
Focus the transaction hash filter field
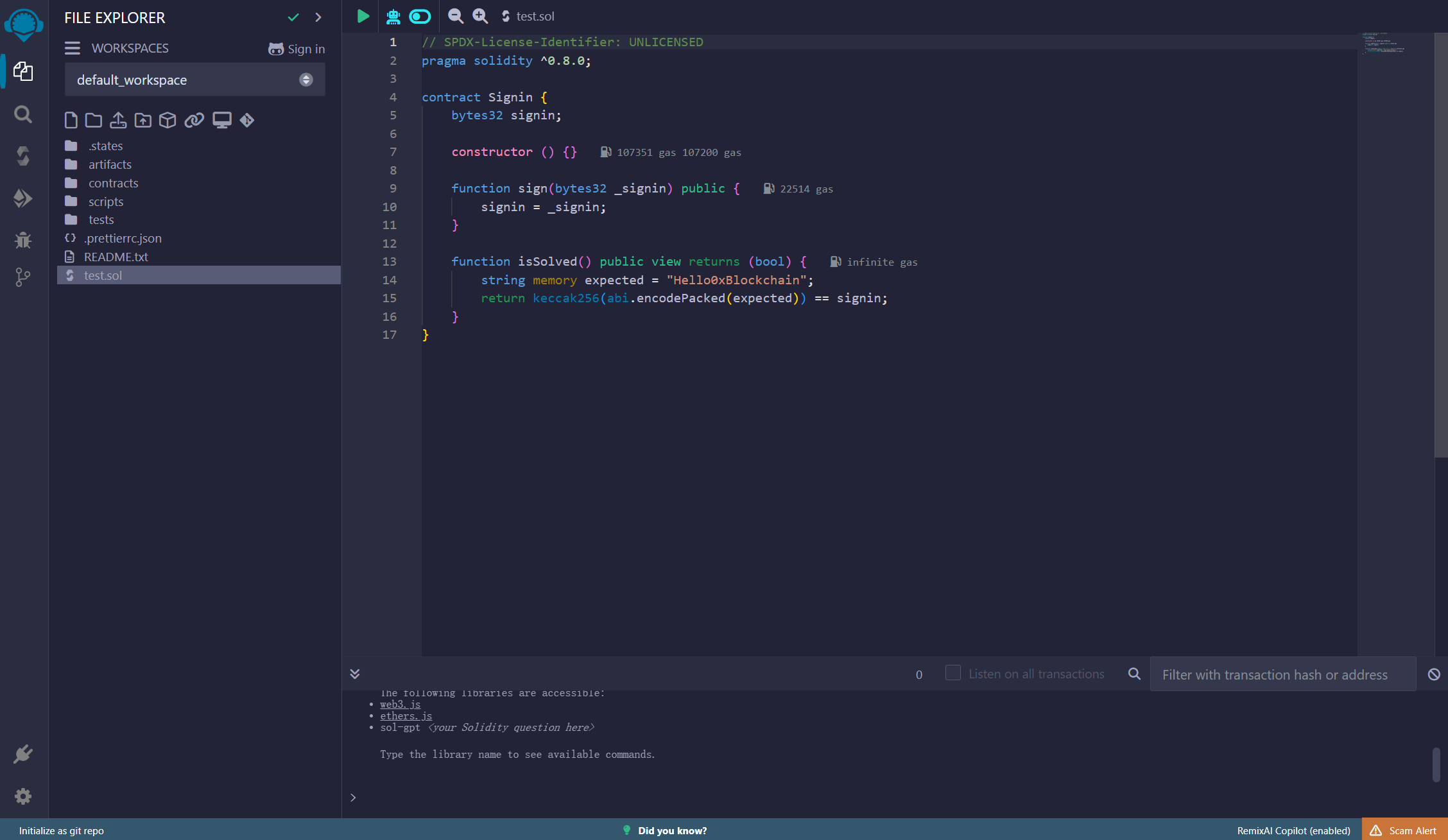(1282, 674)
